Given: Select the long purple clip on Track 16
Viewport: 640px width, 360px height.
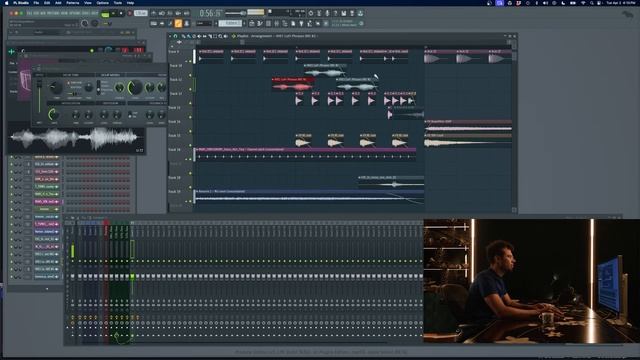Looking at the screenshot, I should point(306,154).
